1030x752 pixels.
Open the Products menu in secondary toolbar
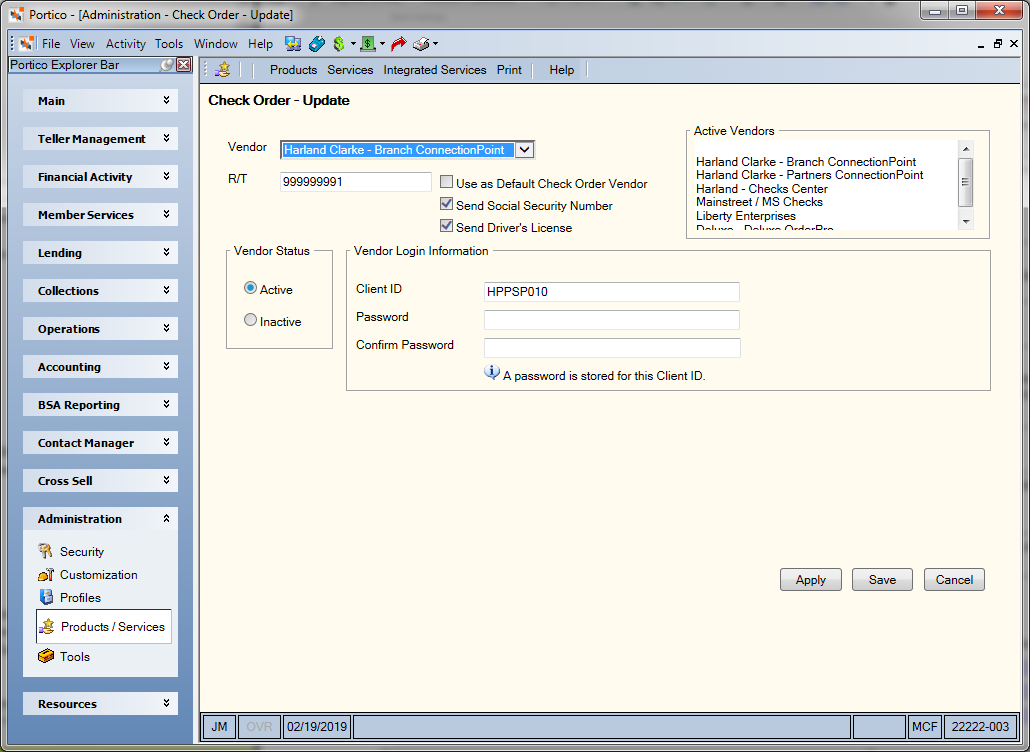(x=293, y=70)
